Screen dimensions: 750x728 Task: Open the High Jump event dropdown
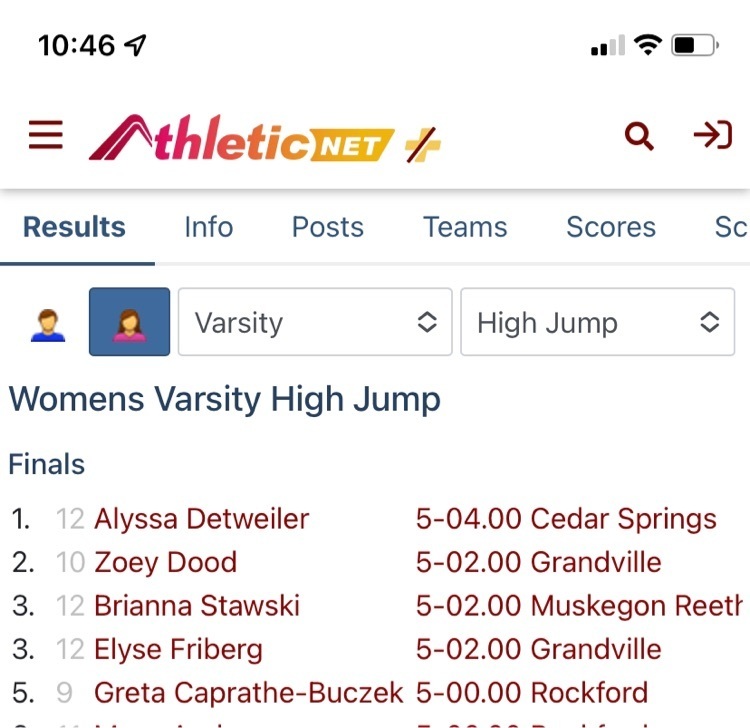pos(597,321)
